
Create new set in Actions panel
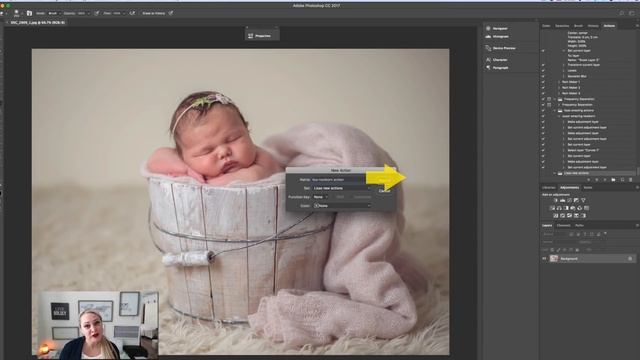coord(613,180)
